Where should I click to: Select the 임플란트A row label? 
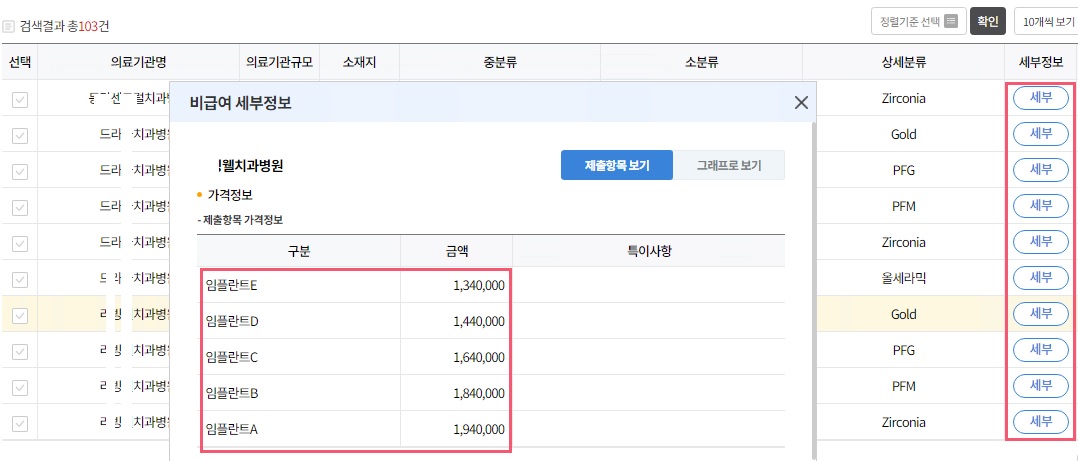click(x=232, y=429)
